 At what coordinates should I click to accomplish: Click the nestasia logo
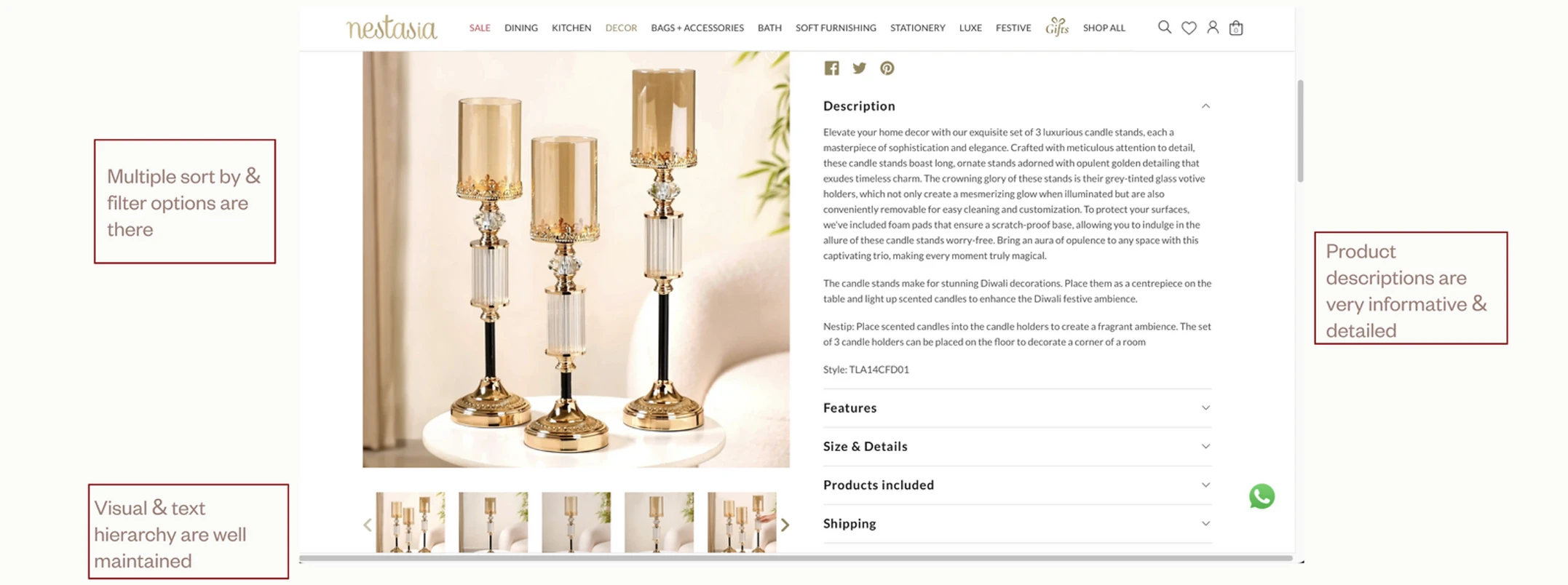click(392, 28)
